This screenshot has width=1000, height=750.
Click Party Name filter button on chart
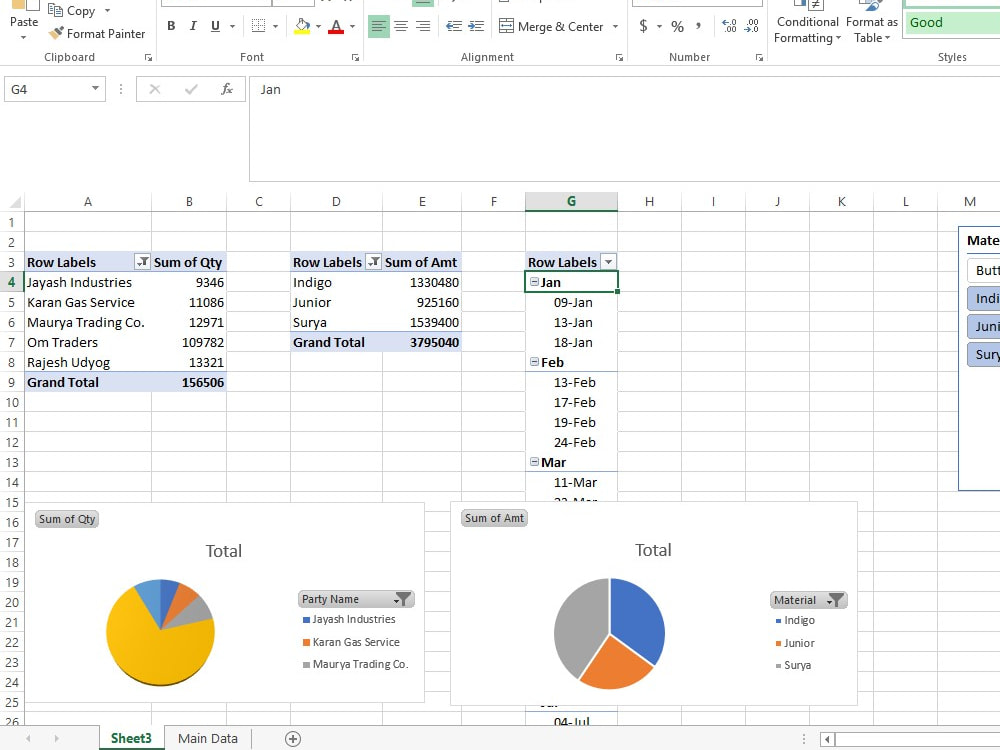coord(356,599)
